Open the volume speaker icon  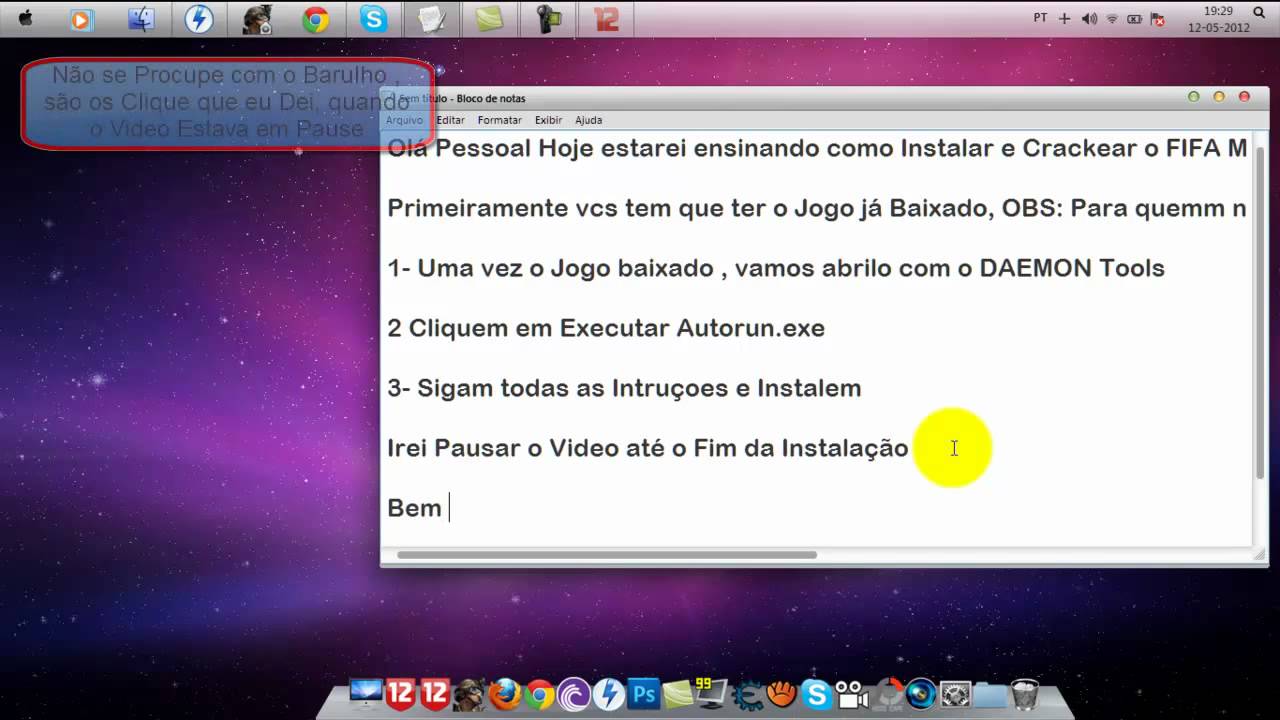(x=1089, y=18)
